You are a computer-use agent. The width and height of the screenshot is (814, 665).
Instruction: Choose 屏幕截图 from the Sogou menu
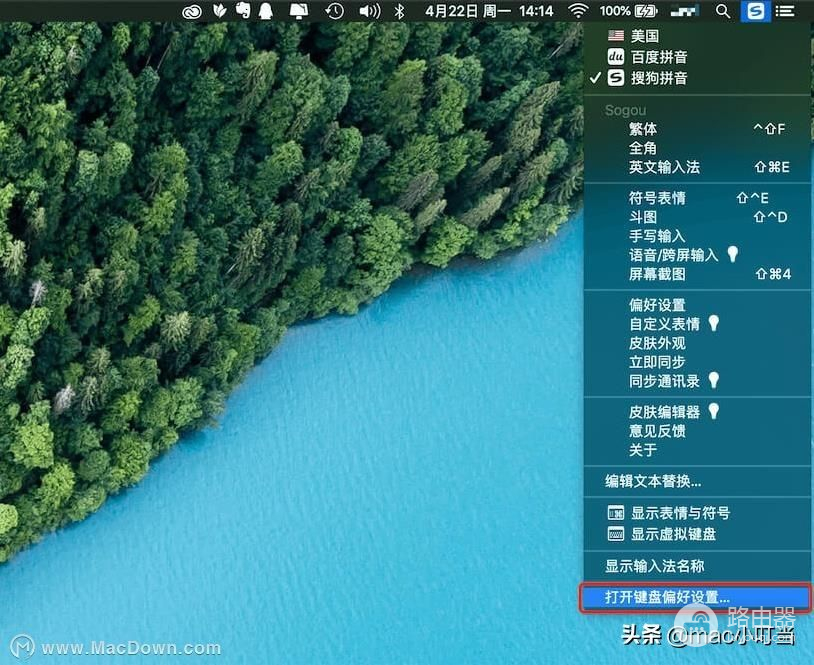click(657, 274)
